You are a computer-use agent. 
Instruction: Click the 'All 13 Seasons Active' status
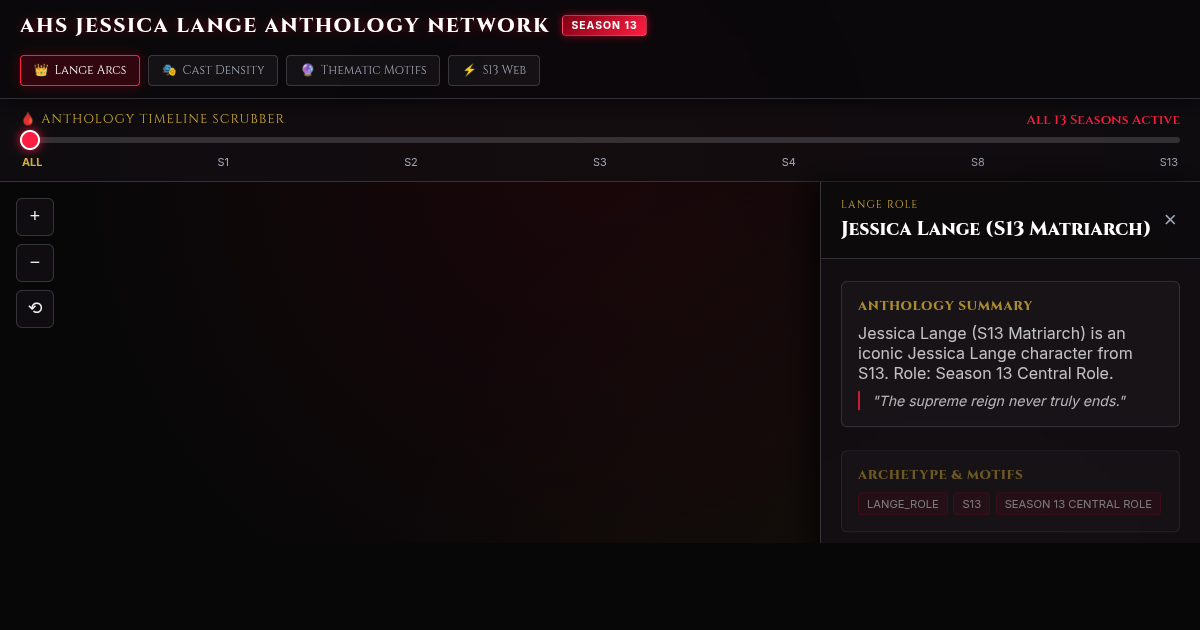click(1103, 120)
